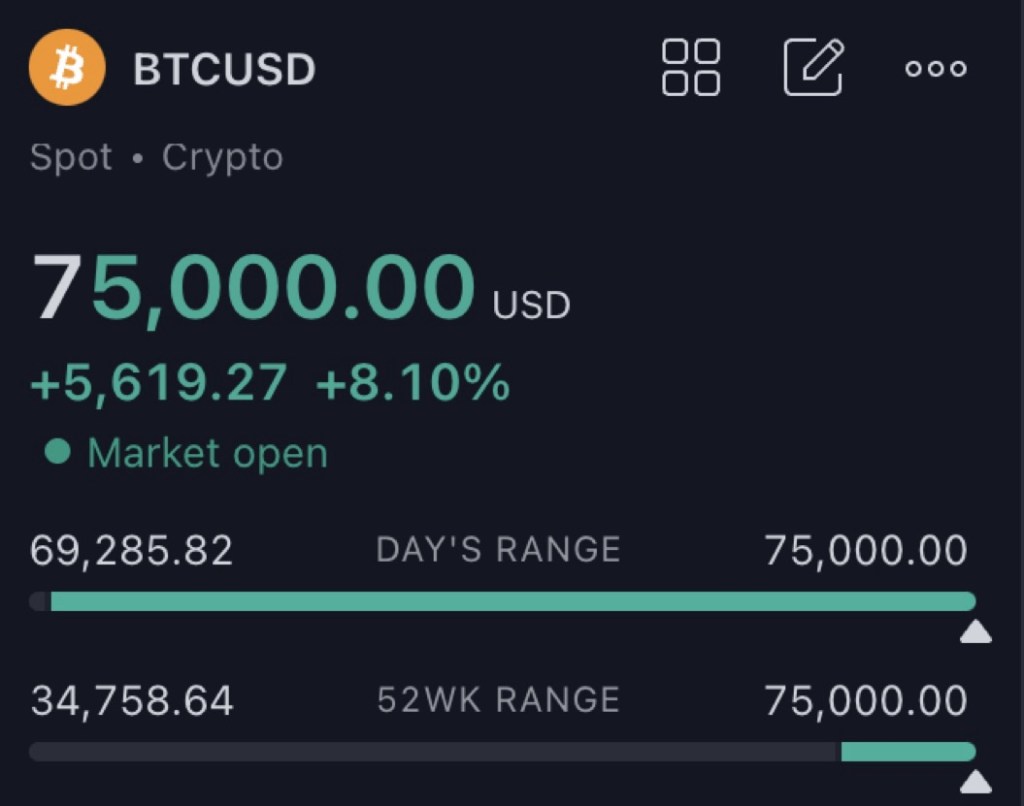Click the Spot label text

pos(71,158)
